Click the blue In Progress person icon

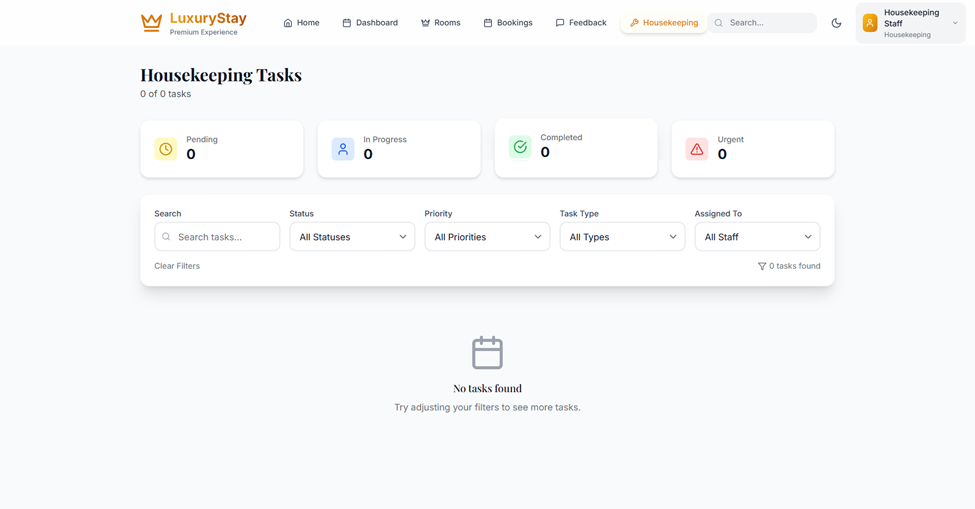click(x=343, y=149)
